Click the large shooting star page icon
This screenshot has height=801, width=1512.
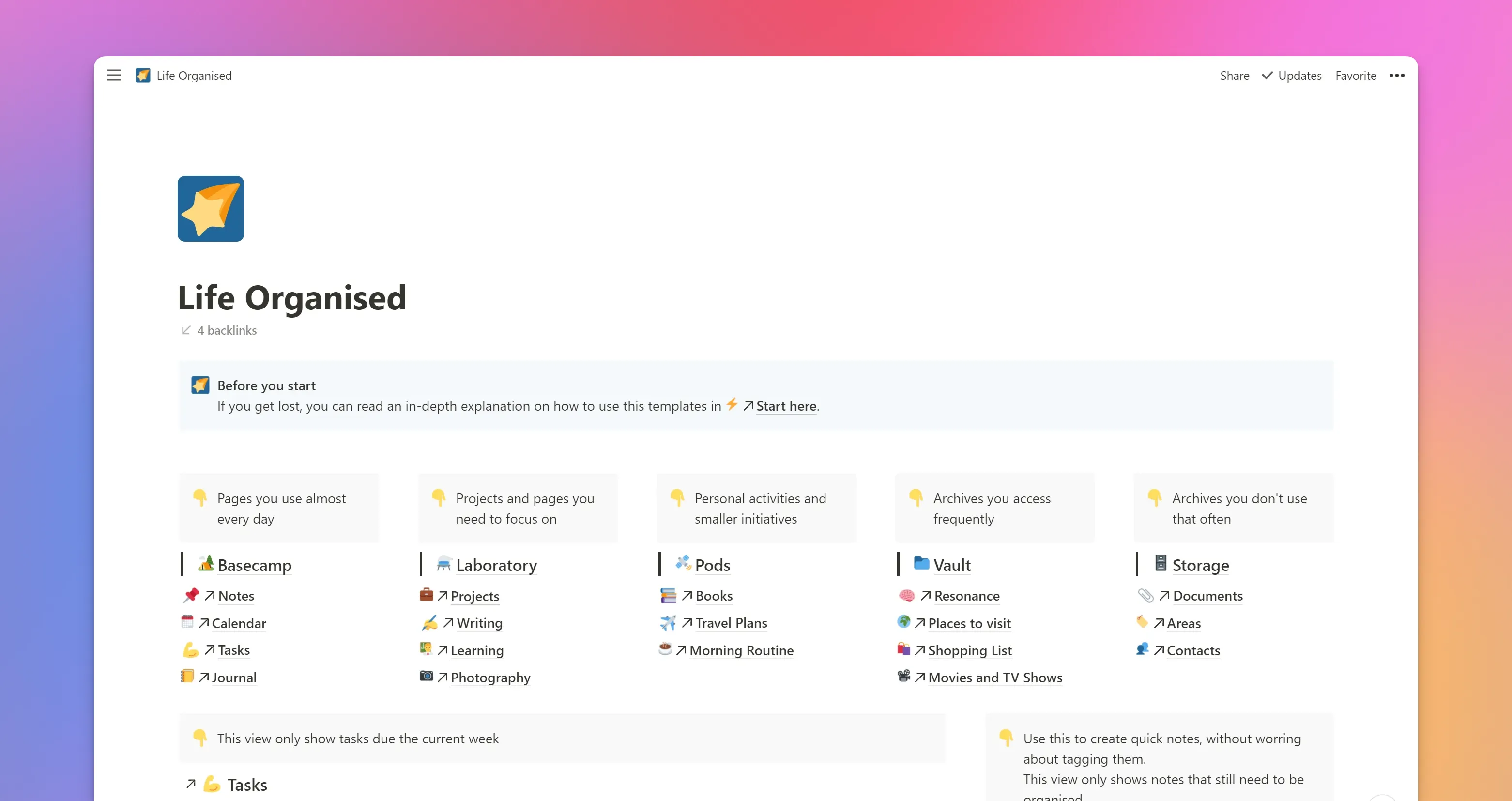click(211, 208)
